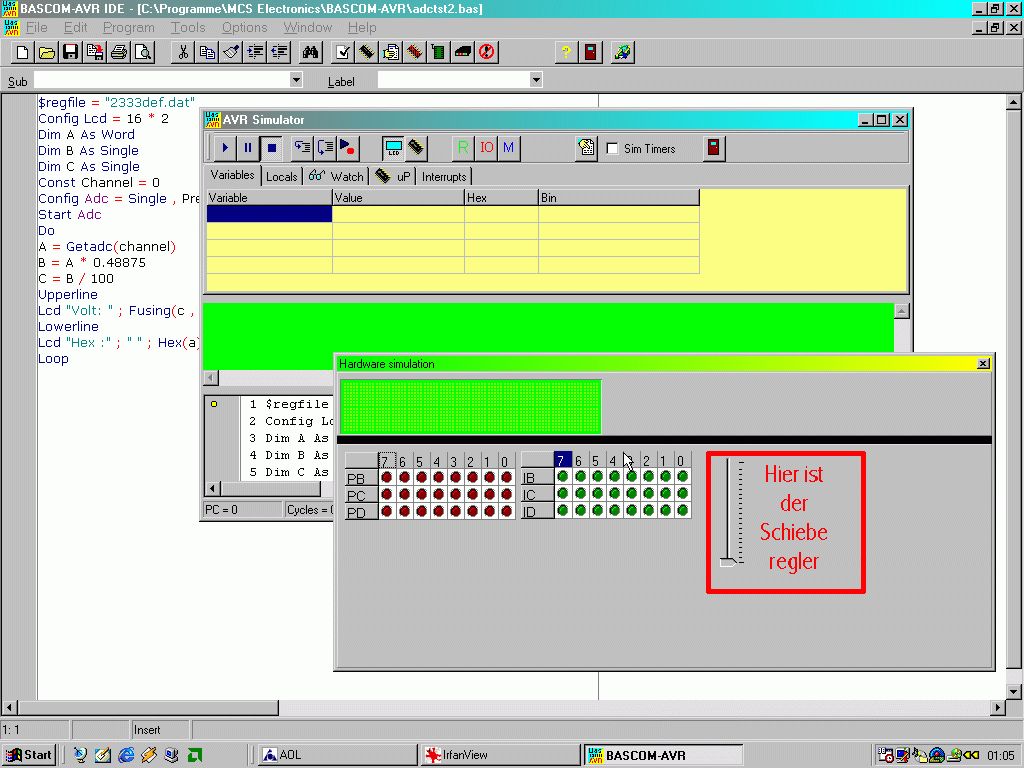Screen dimensions: 1024x768
Task: Save the file using the floppy icon
Action: tap(71, 52)
